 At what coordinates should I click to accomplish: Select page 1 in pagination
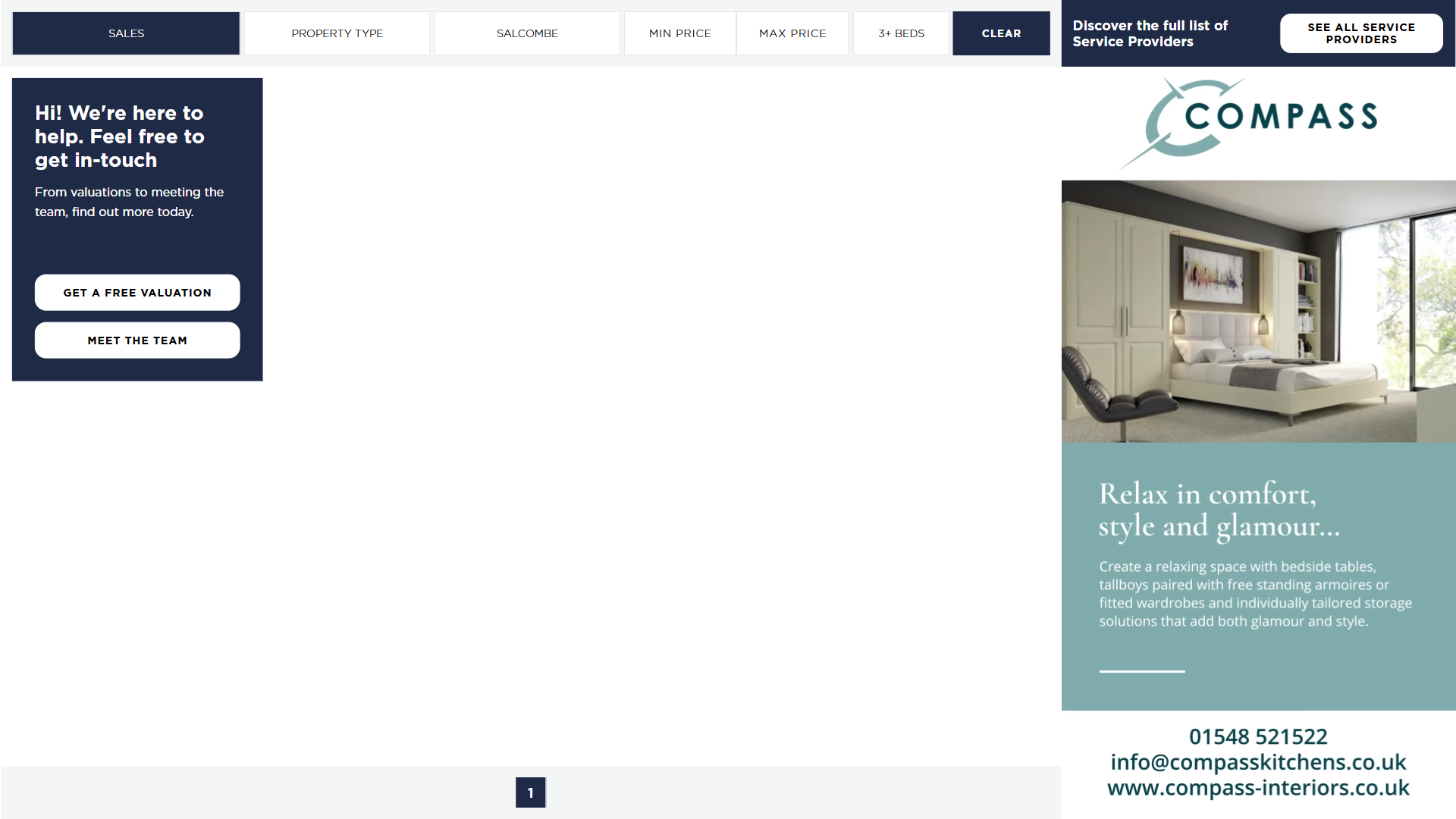pyautogui.click(x=530, y=792)
